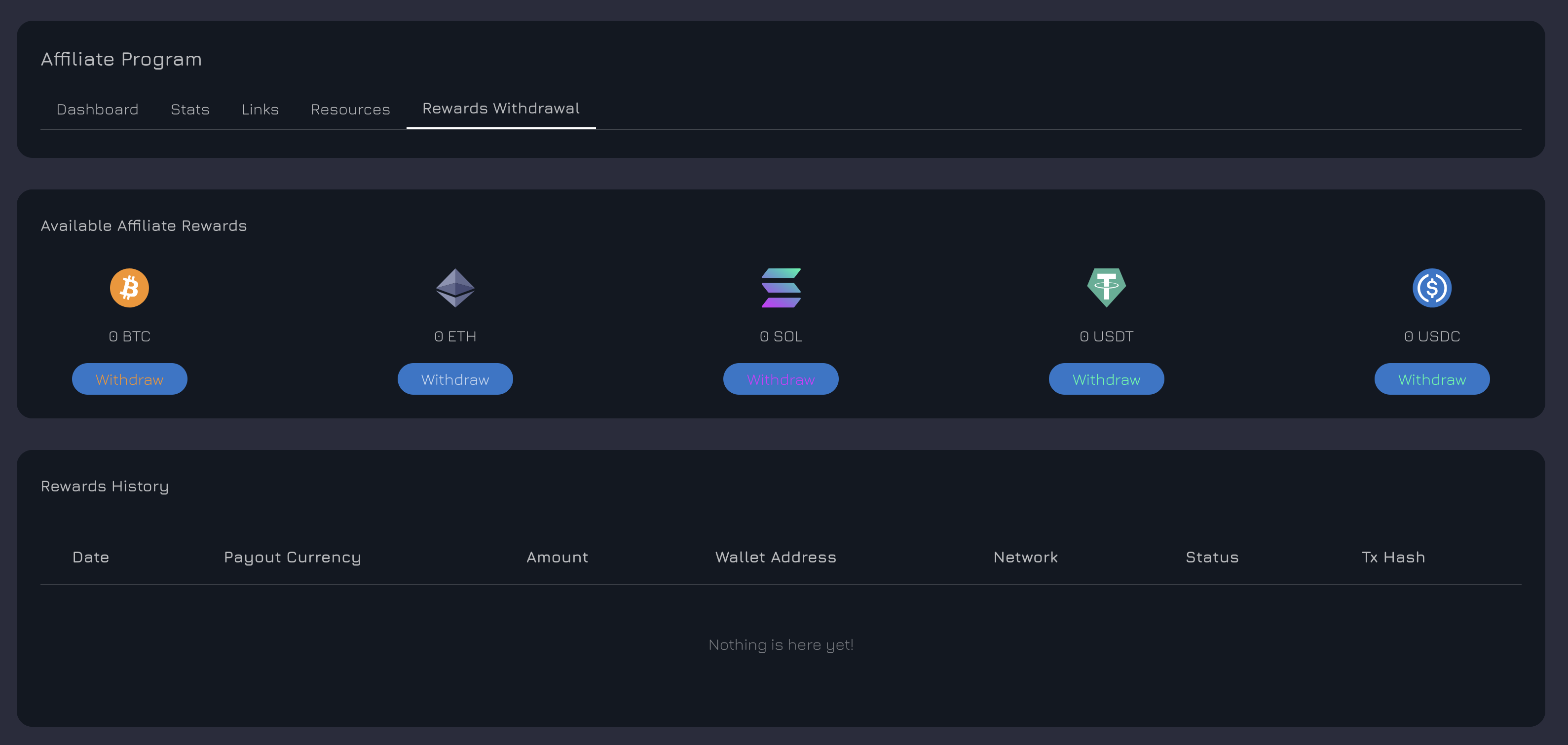Screen dimensions: 1568x745
Task: Select the 0 SOL balance label
Action: [x=781, y=336]
